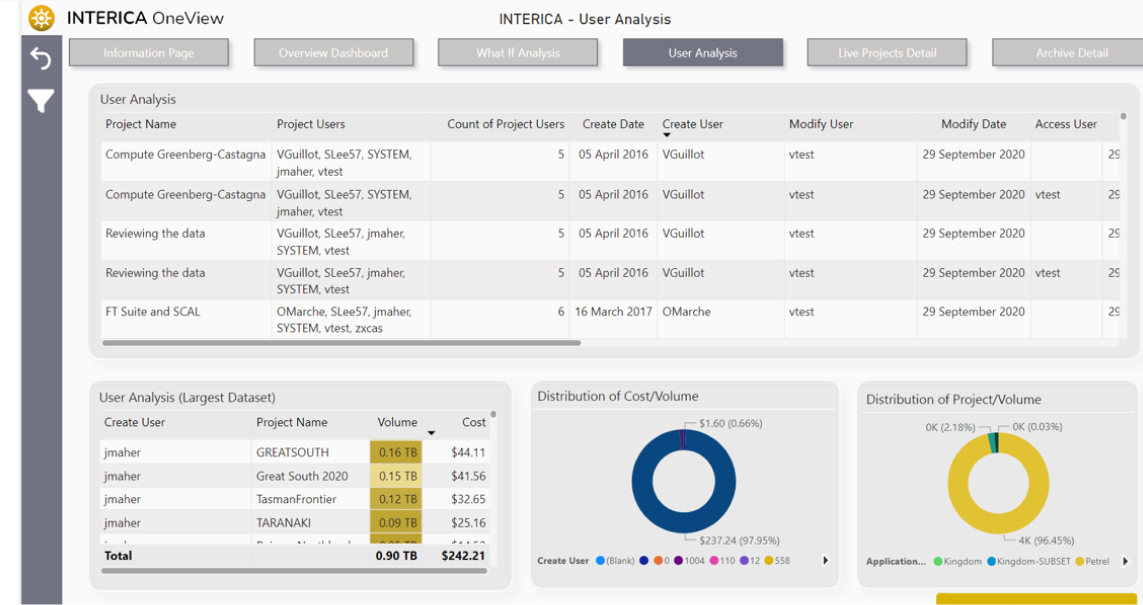Go to the Information Page
The height and width of the screenshot is (605, 1143).
[149, 53]
